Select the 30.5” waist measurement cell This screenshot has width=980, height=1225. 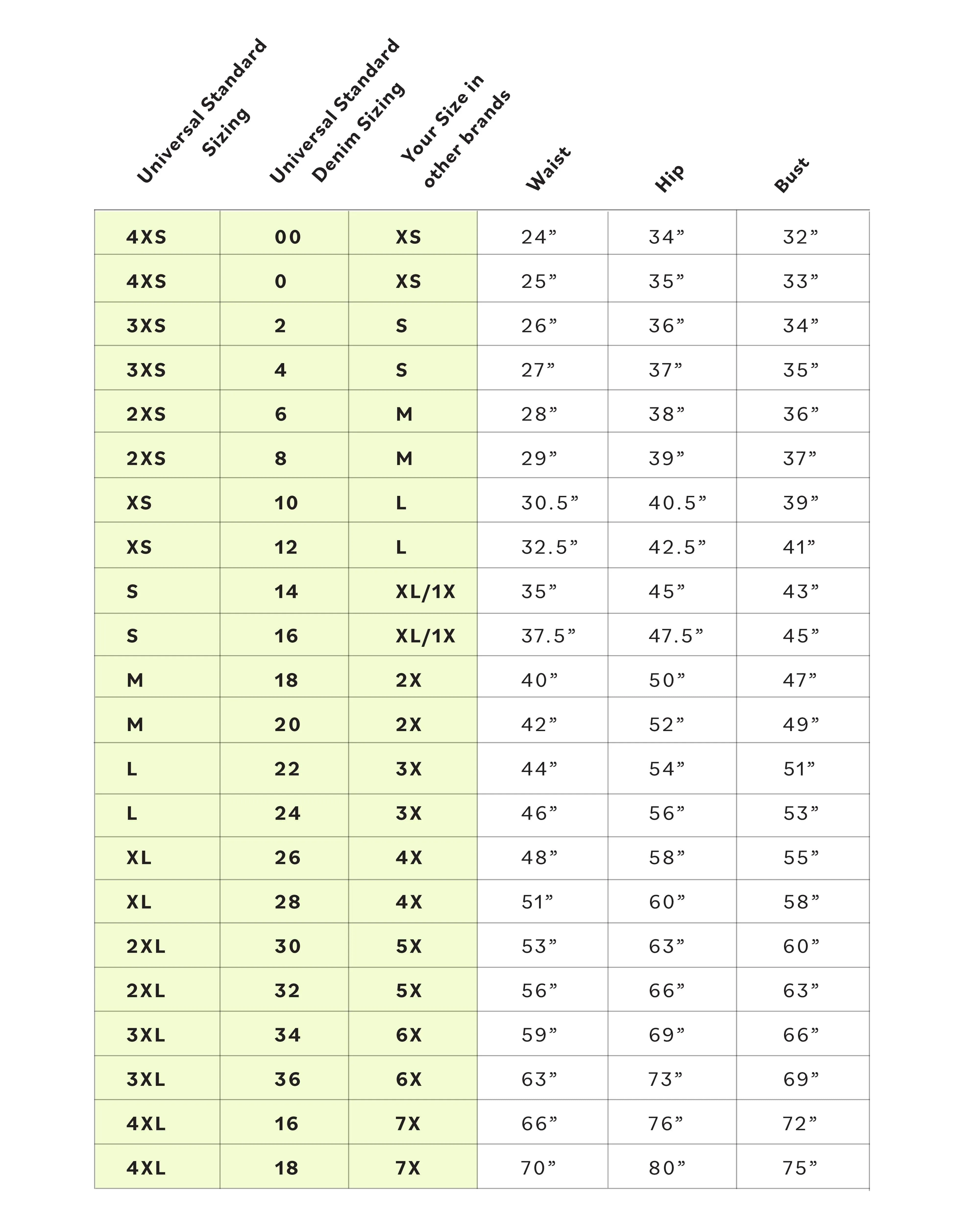coord(549,503)
